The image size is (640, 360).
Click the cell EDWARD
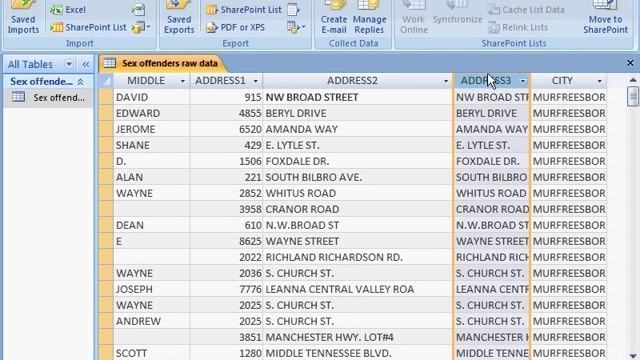coord(151,113)
